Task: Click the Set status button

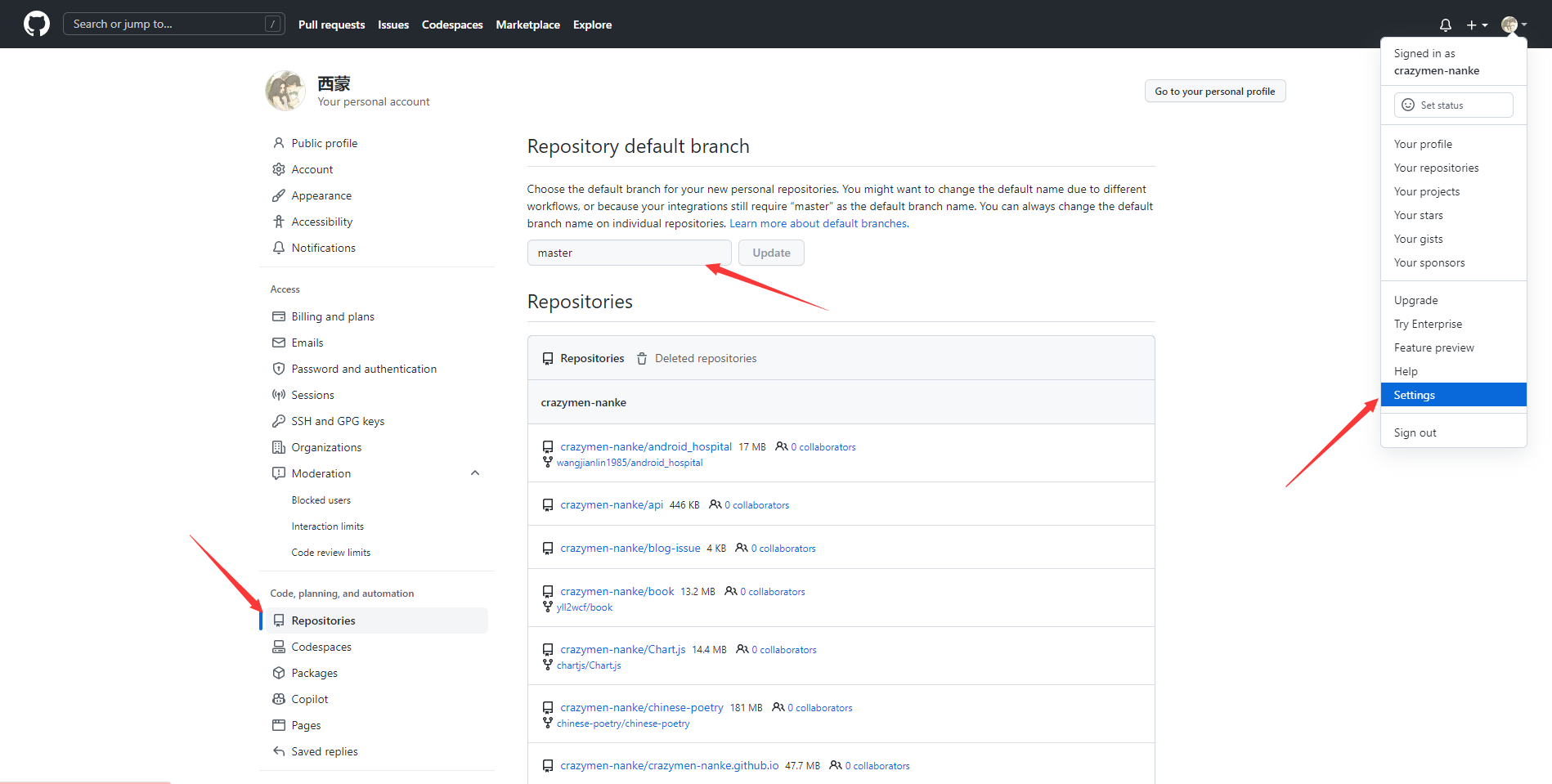Action: [x=1453, y=105]
